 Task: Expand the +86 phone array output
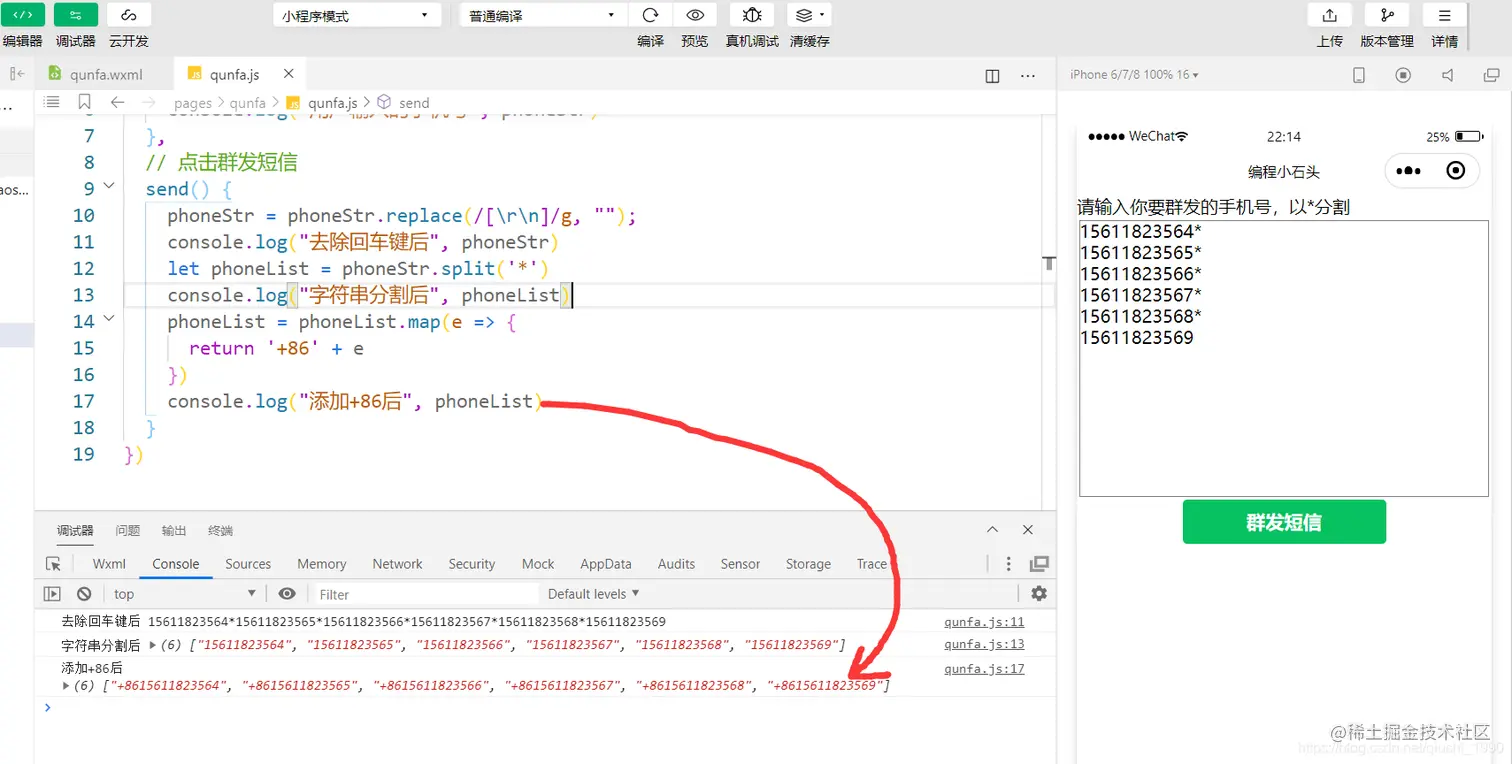67,686
